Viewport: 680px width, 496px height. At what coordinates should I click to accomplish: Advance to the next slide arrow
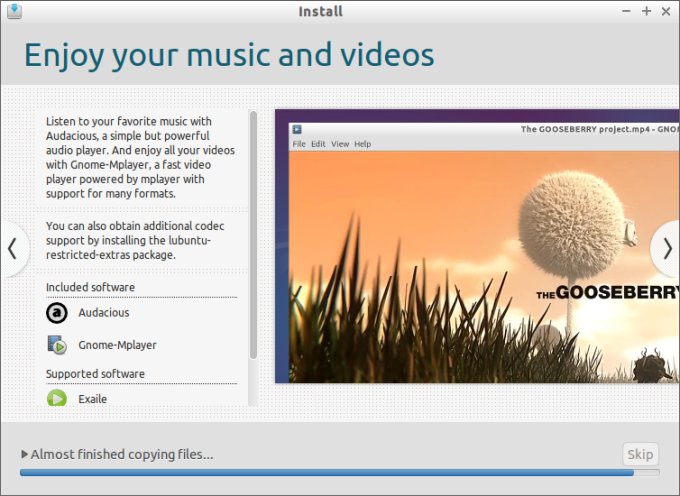[x=667, y=249]
